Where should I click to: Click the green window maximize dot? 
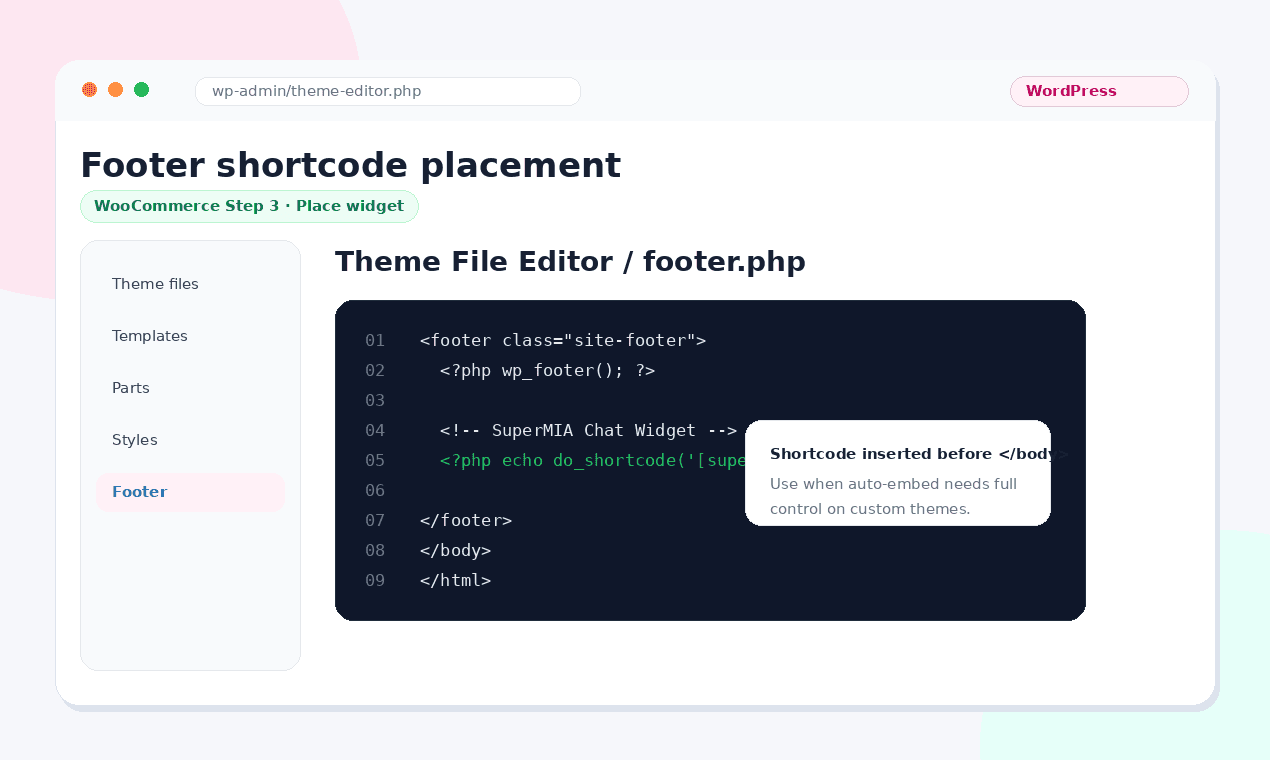click(x=141, y=90)
